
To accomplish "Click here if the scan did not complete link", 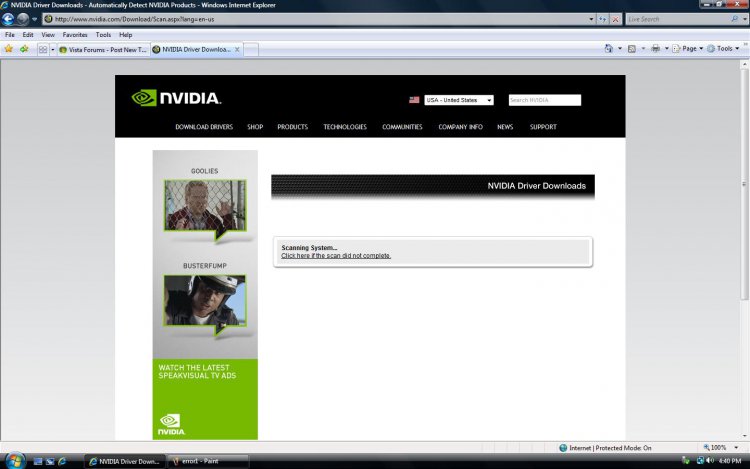I will [x=336, y=256].
